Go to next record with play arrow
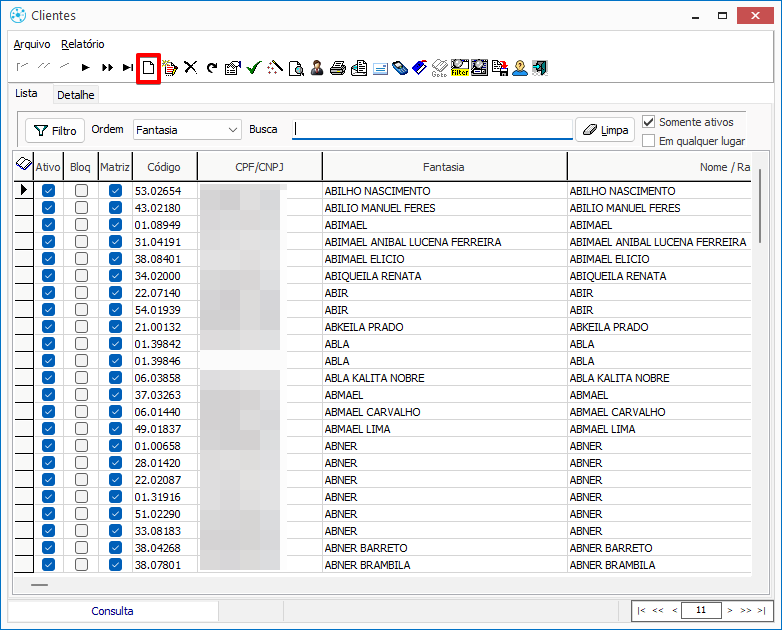This screenshot has width=782, height=630. [x=86, y=67]
